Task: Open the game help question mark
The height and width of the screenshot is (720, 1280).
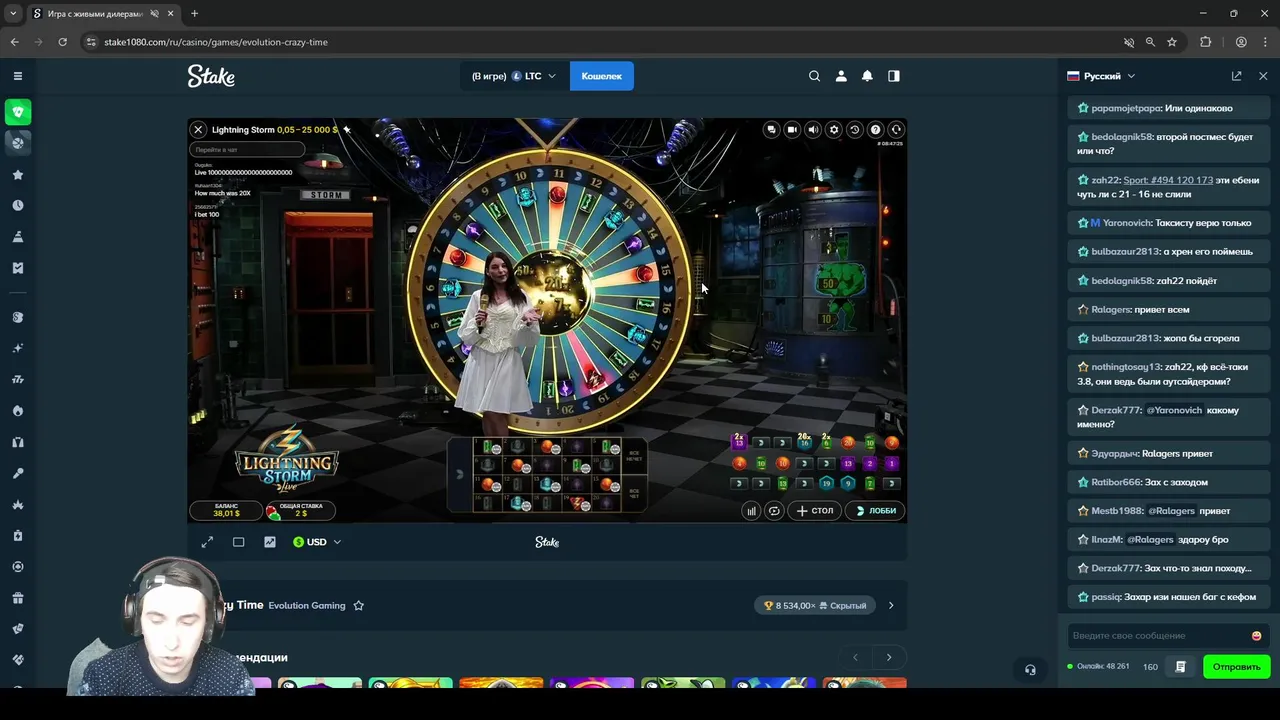Action: [875, 129]
